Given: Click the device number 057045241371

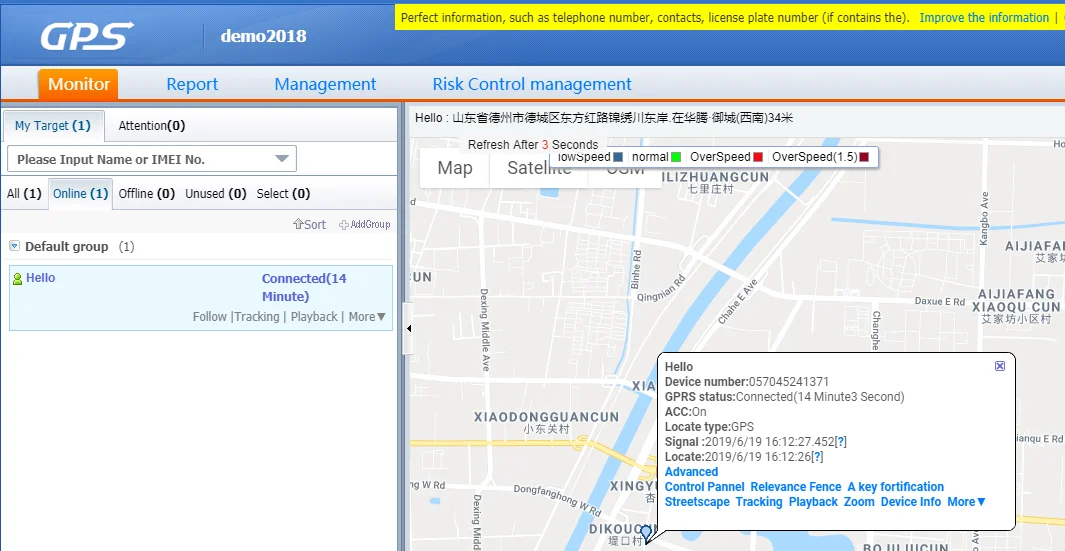Looking at the screenshot, I should click(789, 382).
